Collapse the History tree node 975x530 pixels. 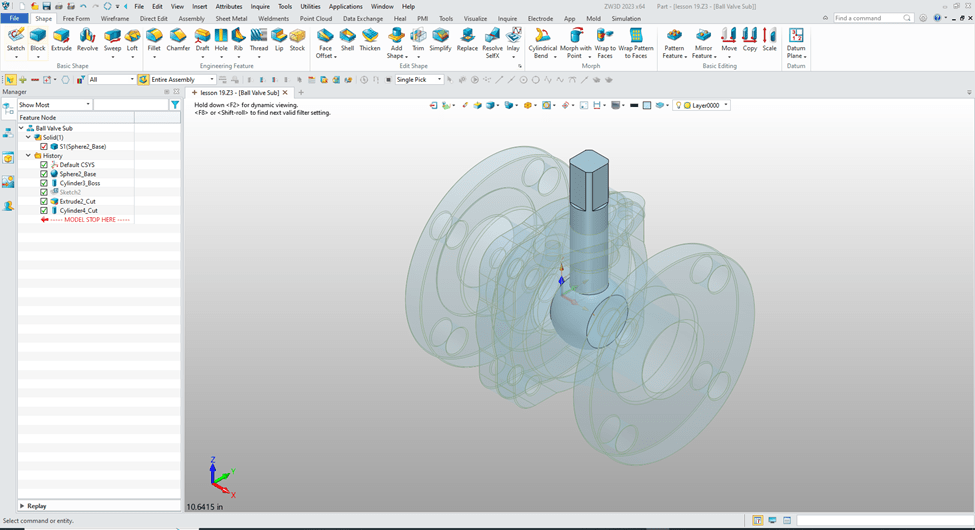pos(28,156)
